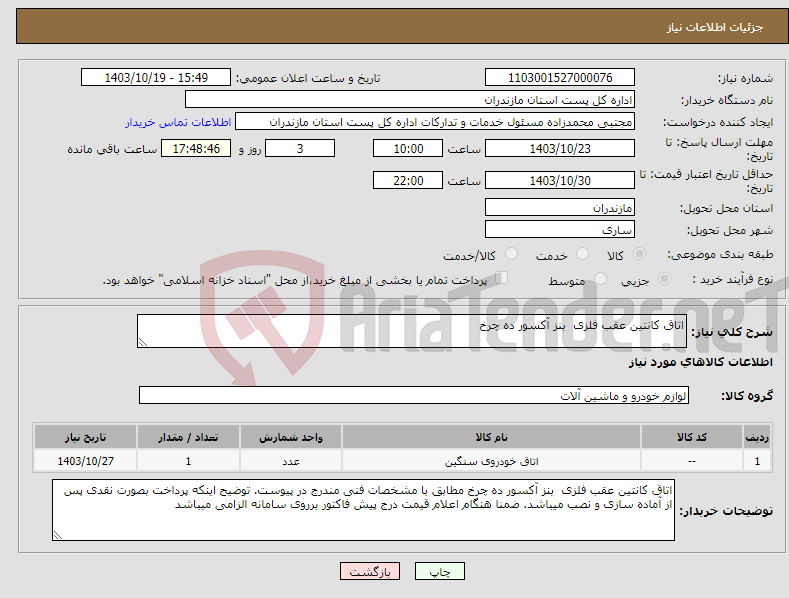Select the خدمت radio button

coord(582,254)
